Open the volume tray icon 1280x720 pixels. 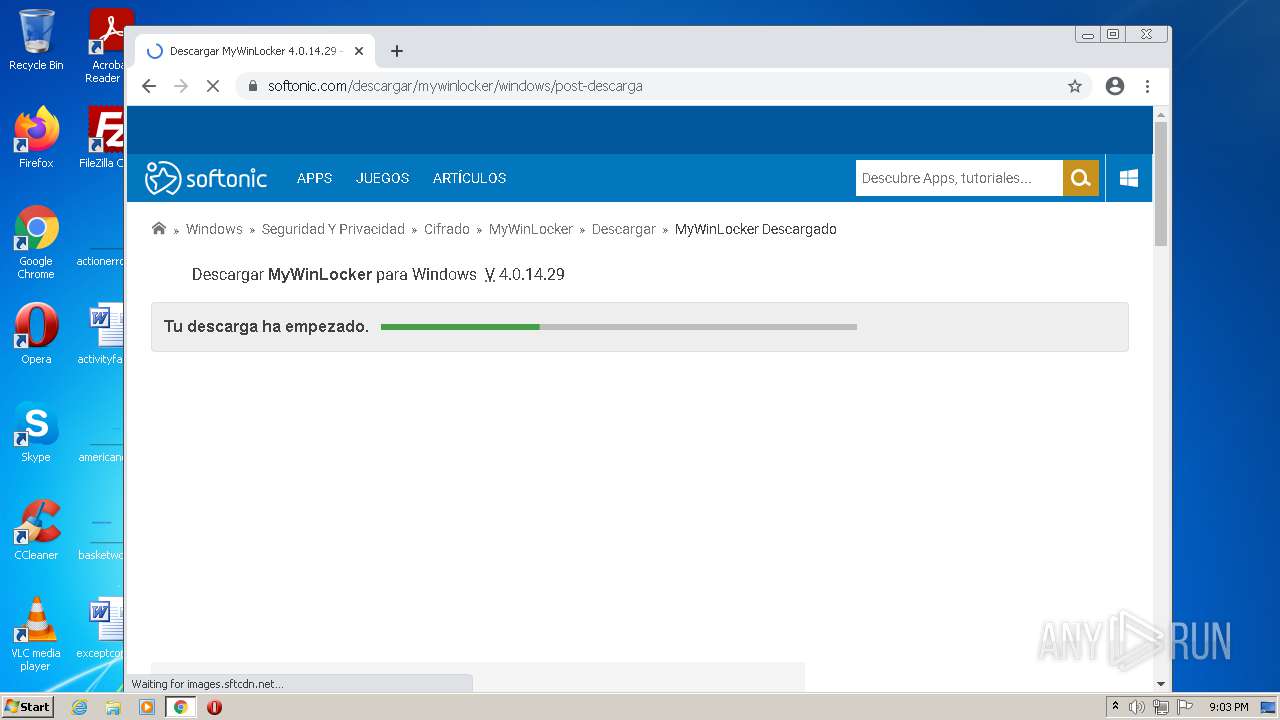(1137, 707)
